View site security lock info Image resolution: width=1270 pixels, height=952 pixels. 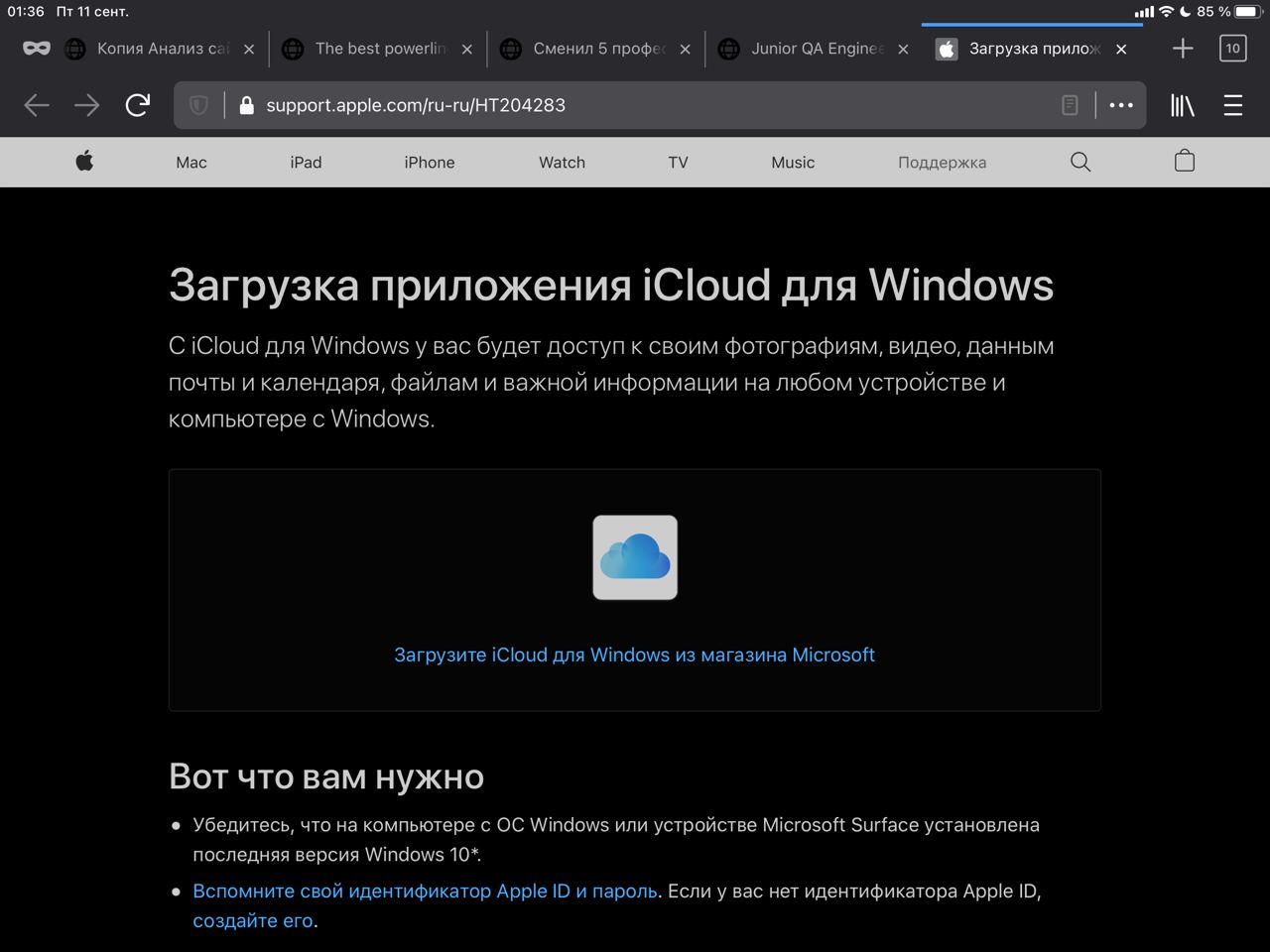pos(247,105)
